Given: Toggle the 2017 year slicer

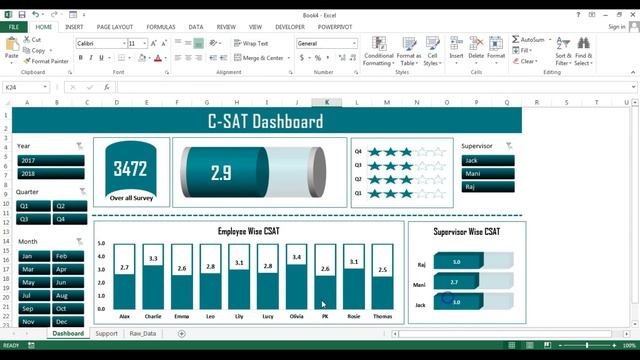Looking at the screenshot, I should pos(51,160).
